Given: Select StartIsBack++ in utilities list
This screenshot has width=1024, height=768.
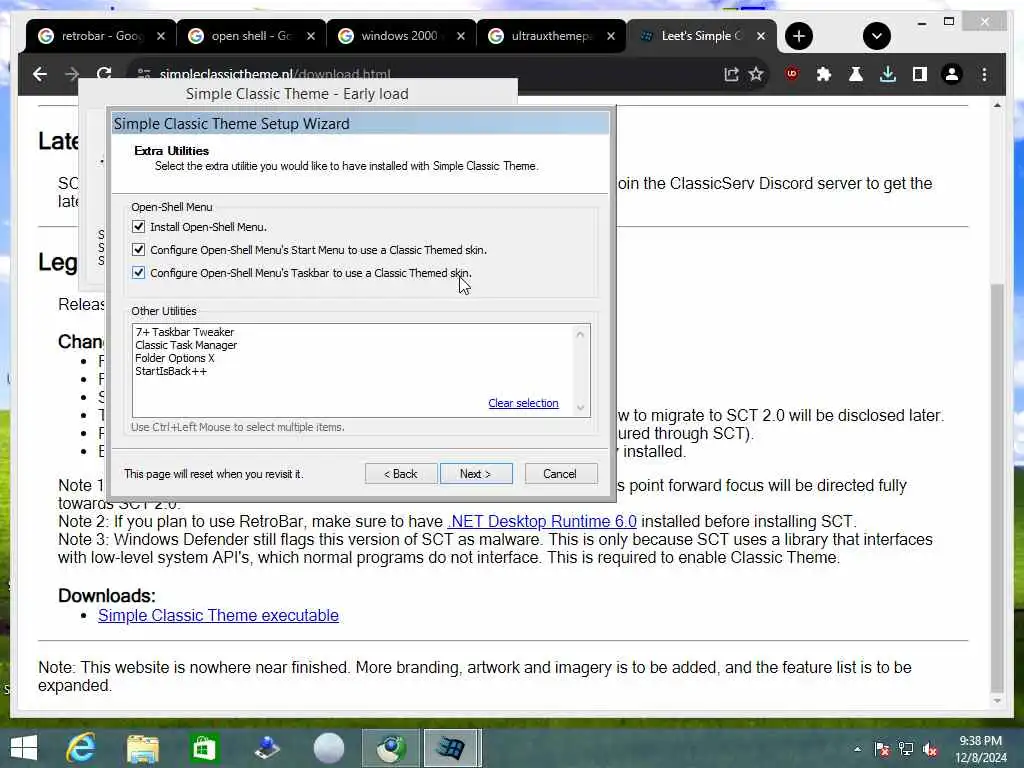Looking at the screenshot, I should tap(171, 371).
